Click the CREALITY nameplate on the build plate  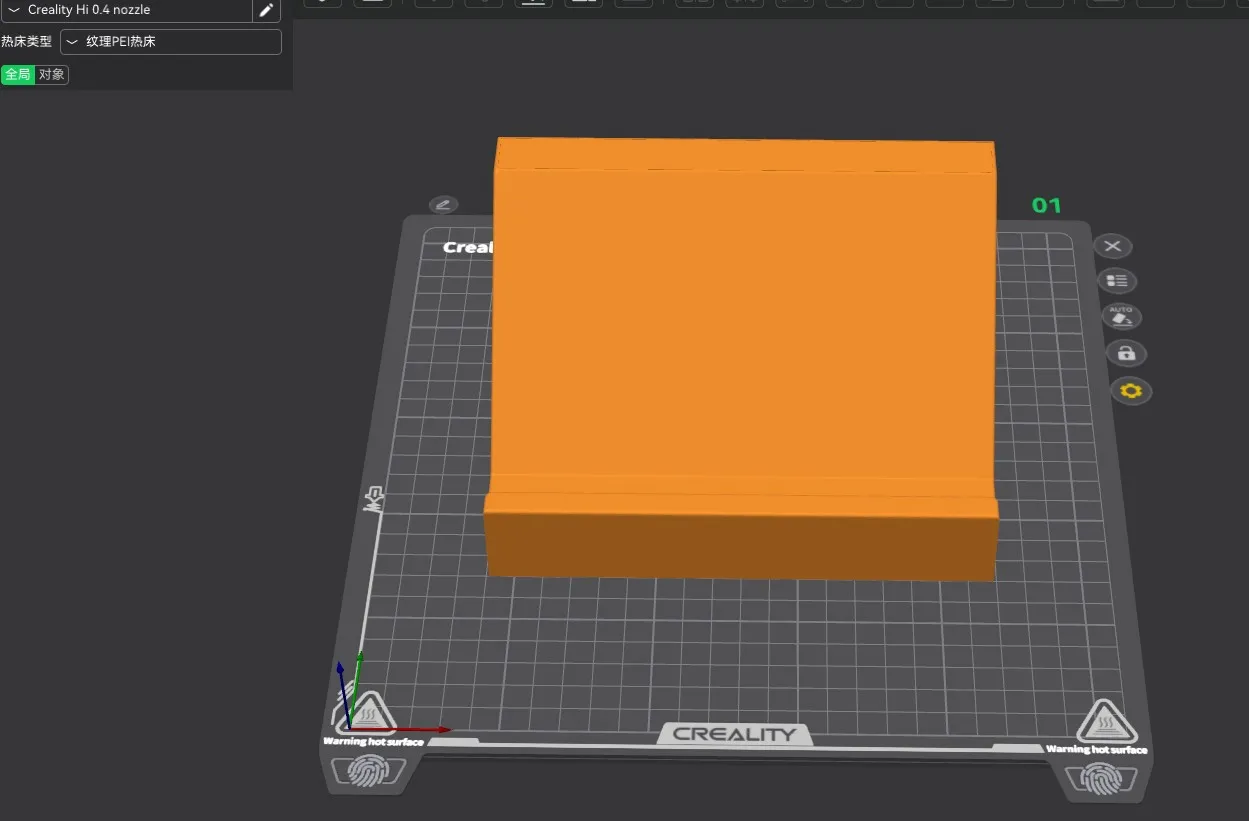coord(734,733)
